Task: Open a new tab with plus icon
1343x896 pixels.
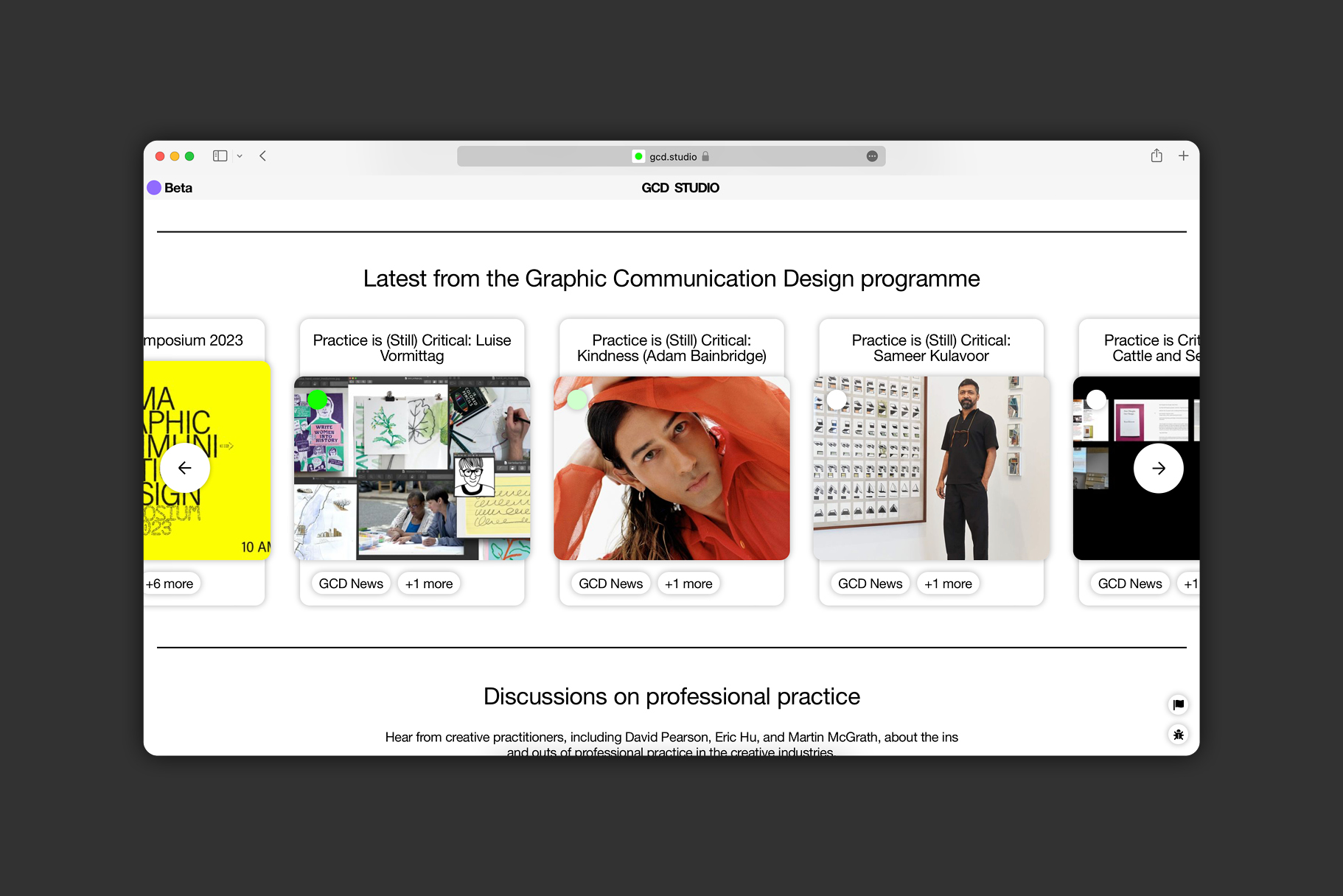Action: 1183,155
